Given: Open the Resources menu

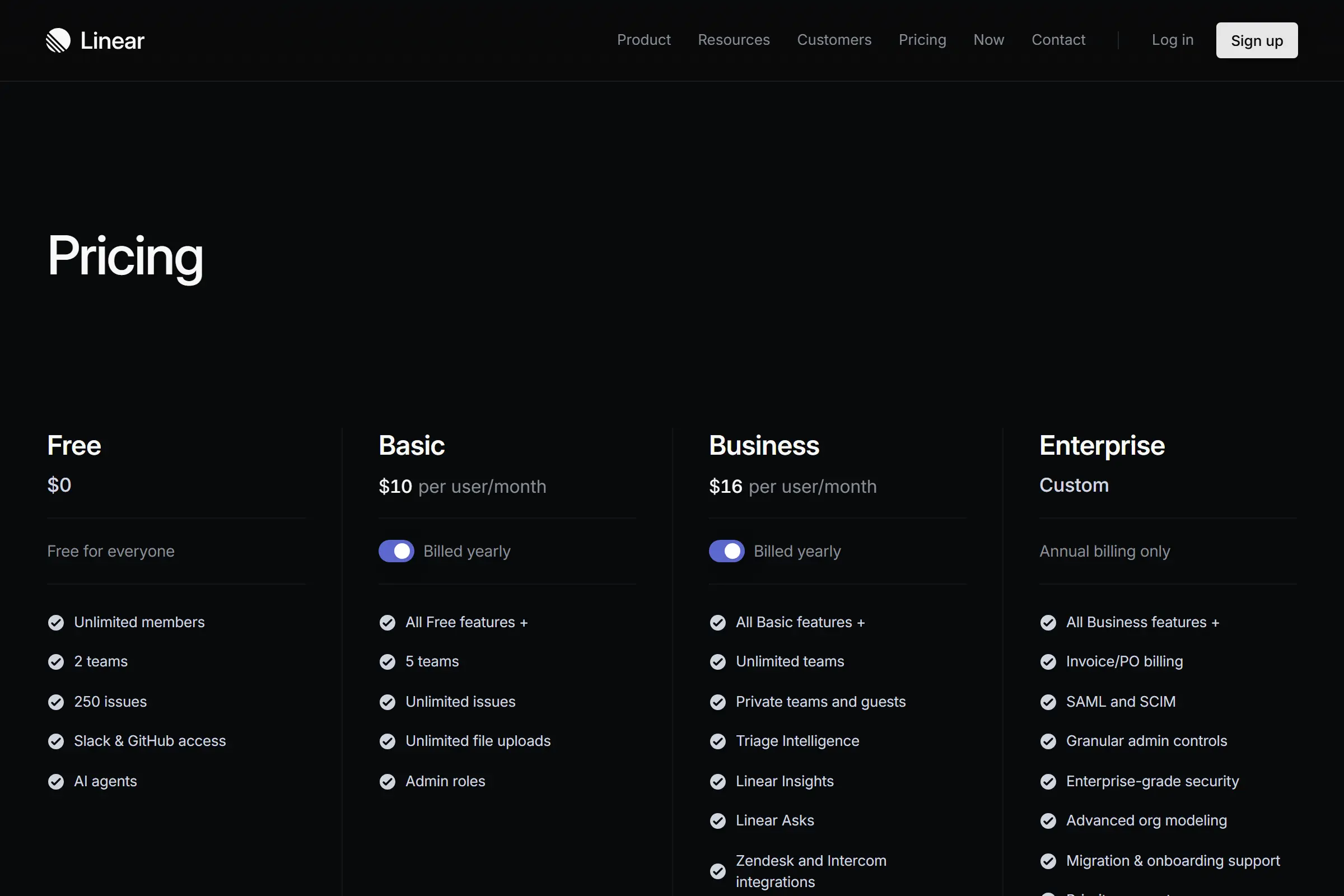Looking at the screenshot, I should pos(734,40).
